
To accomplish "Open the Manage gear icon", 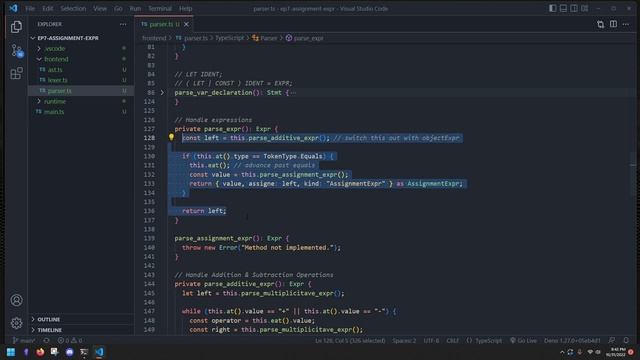I will 16,323.
